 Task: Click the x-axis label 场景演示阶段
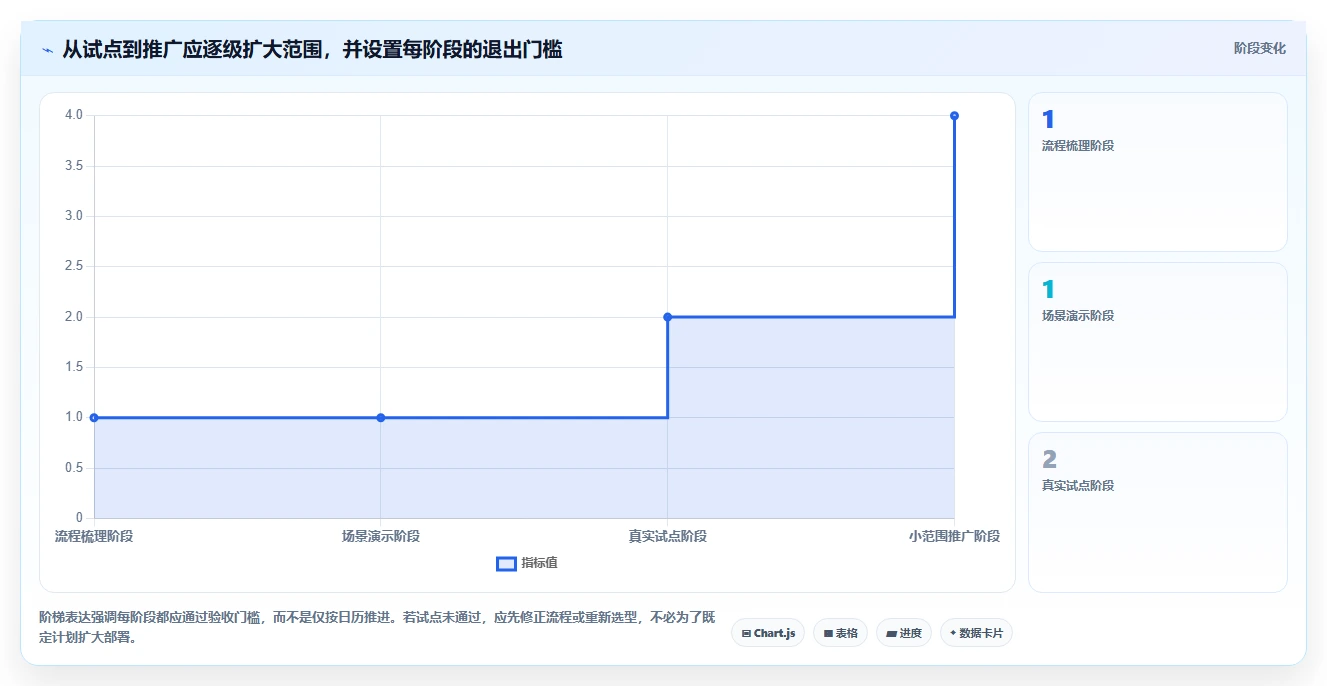(381, 536)
